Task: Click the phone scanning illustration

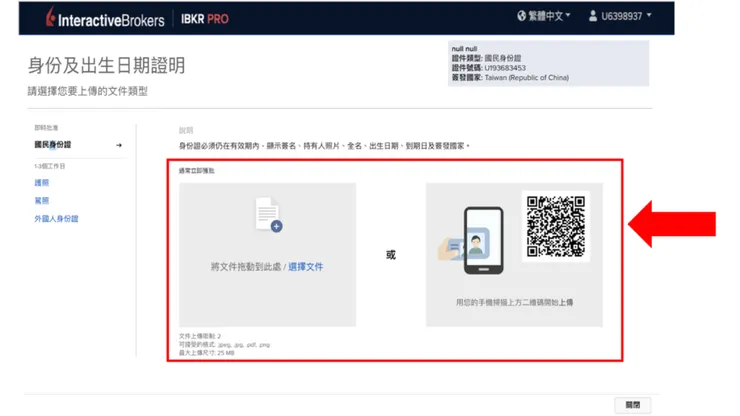Action: coord(471,240)
